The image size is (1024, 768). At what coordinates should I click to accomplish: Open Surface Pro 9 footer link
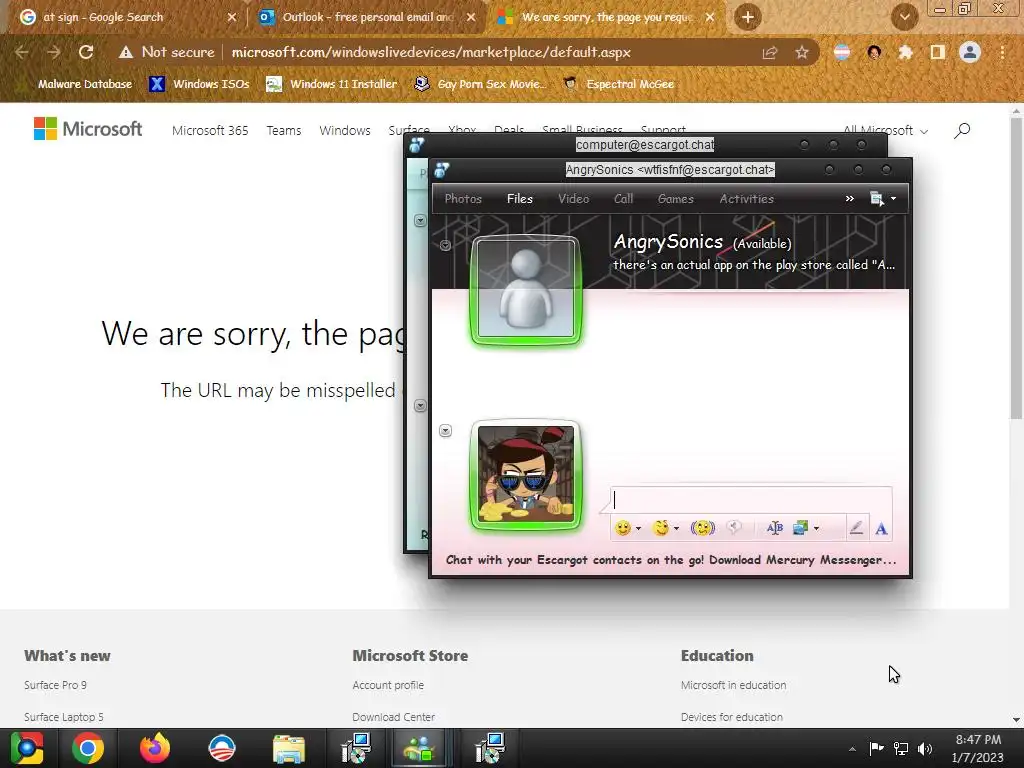click(56, 685)
